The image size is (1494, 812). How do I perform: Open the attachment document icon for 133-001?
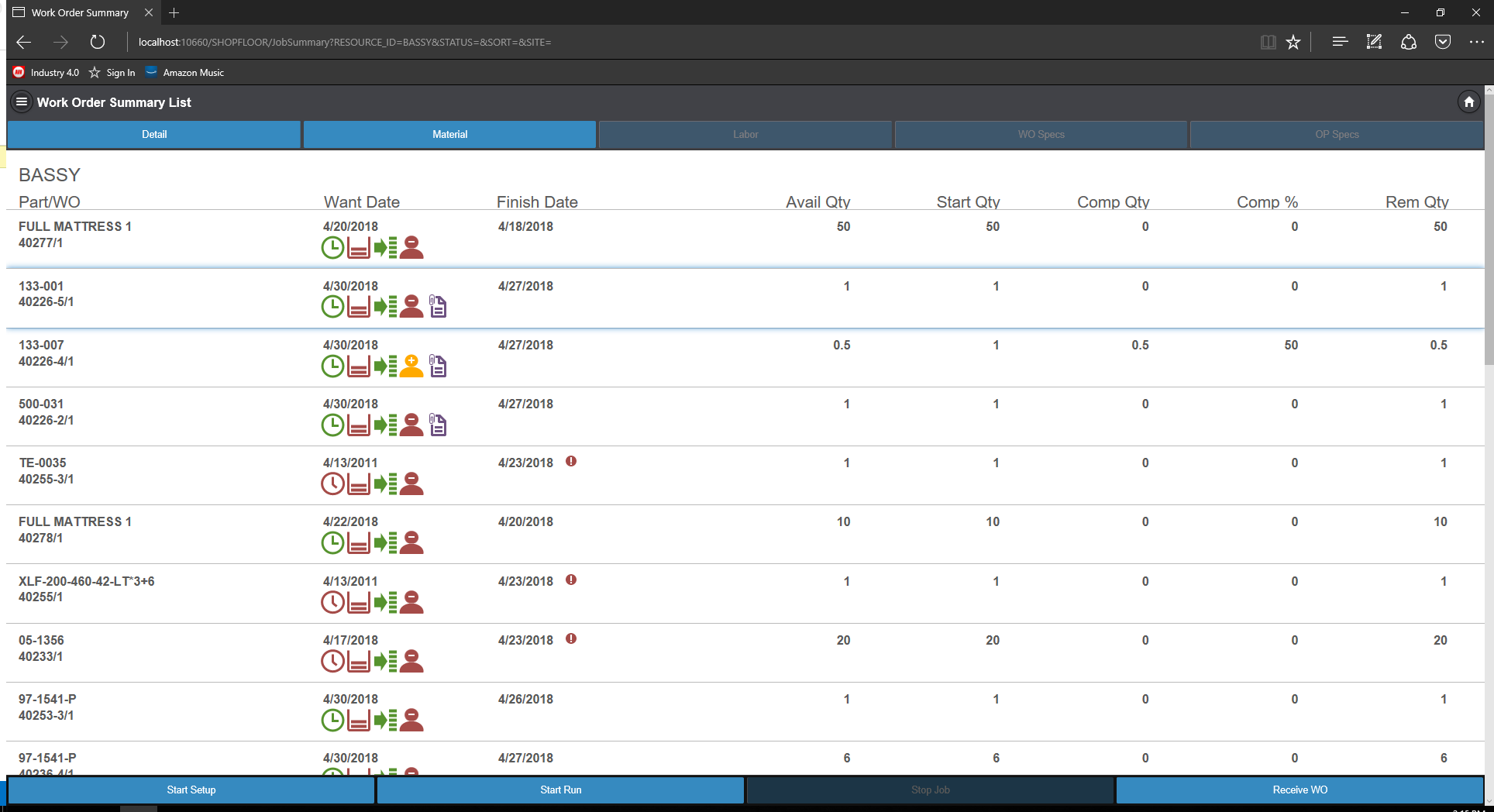coord(437,306)
